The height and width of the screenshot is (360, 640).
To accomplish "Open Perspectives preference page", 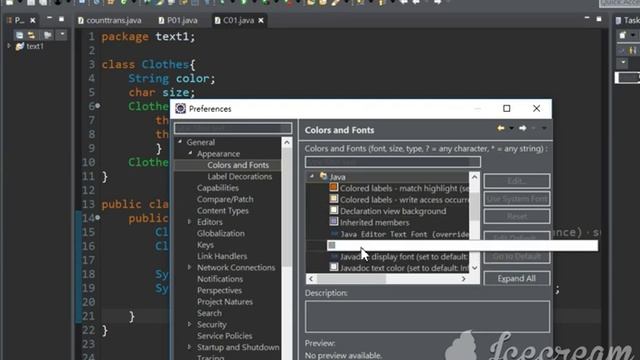I will pyautogui.click(x=219, y=291).
